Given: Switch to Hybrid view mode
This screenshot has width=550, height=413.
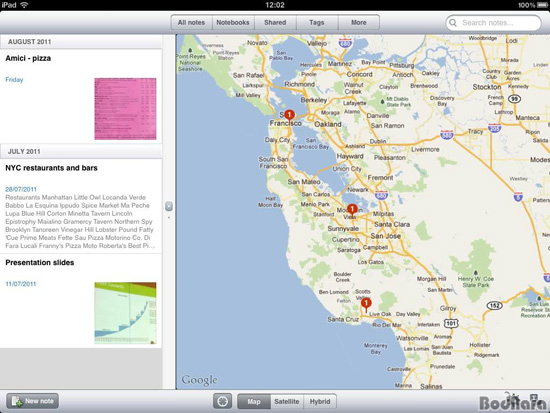Looking at the screenshot, I should pyautogui.click(x=320, y=401).
